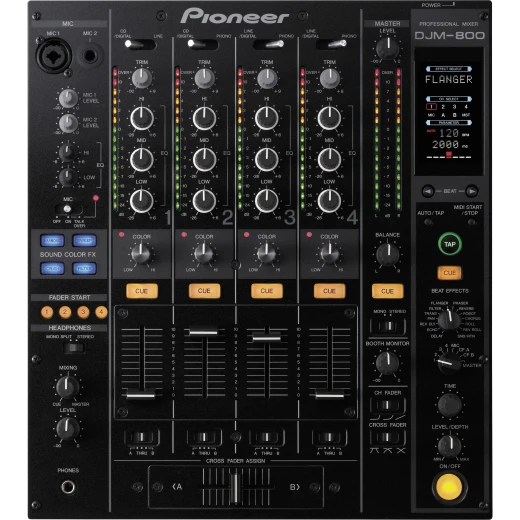Push the channel 2 CUE button

(x=204, y=291)
